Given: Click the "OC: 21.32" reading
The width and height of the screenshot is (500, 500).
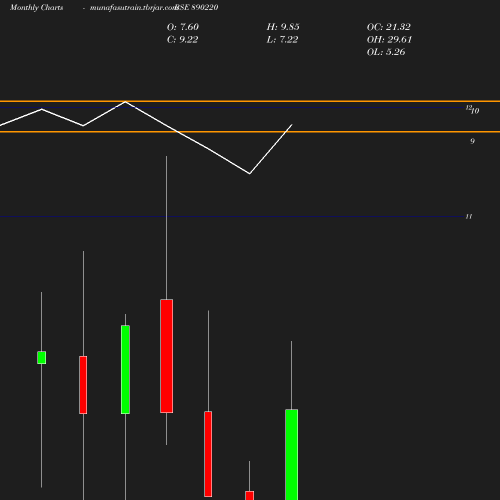Looking at the screenshot, I should [389, 27].
